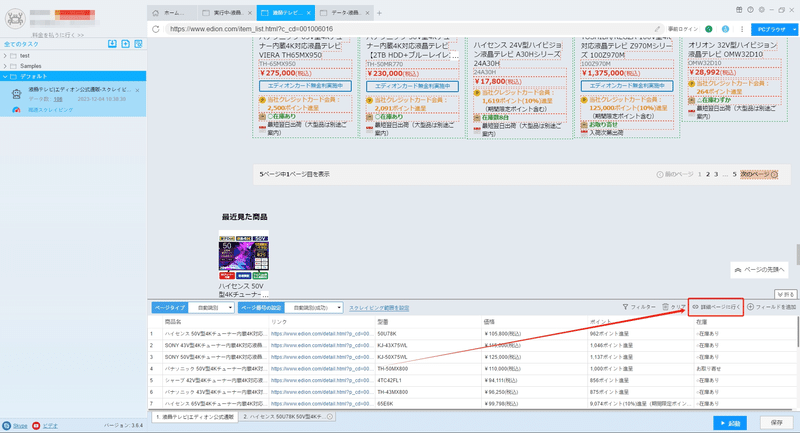The image size is (800, 433).
Task: Reload the page with the refresh icon
Action: coord(156,29)
